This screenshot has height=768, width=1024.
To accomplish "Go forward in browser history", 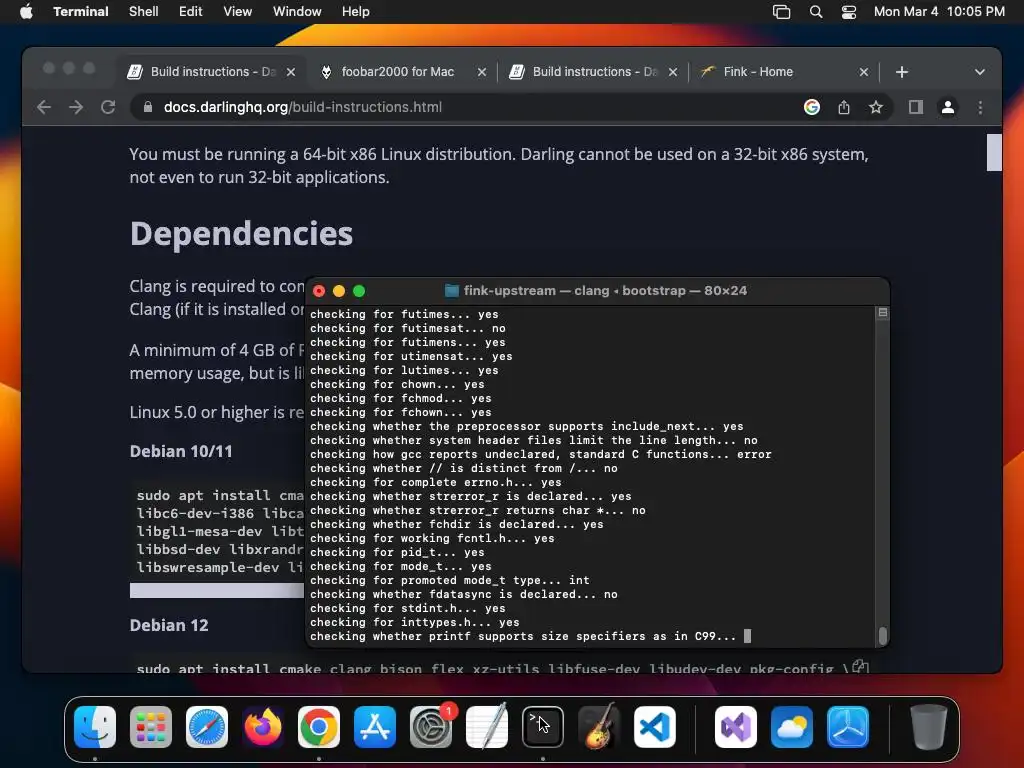I will [x=76, y=107].
